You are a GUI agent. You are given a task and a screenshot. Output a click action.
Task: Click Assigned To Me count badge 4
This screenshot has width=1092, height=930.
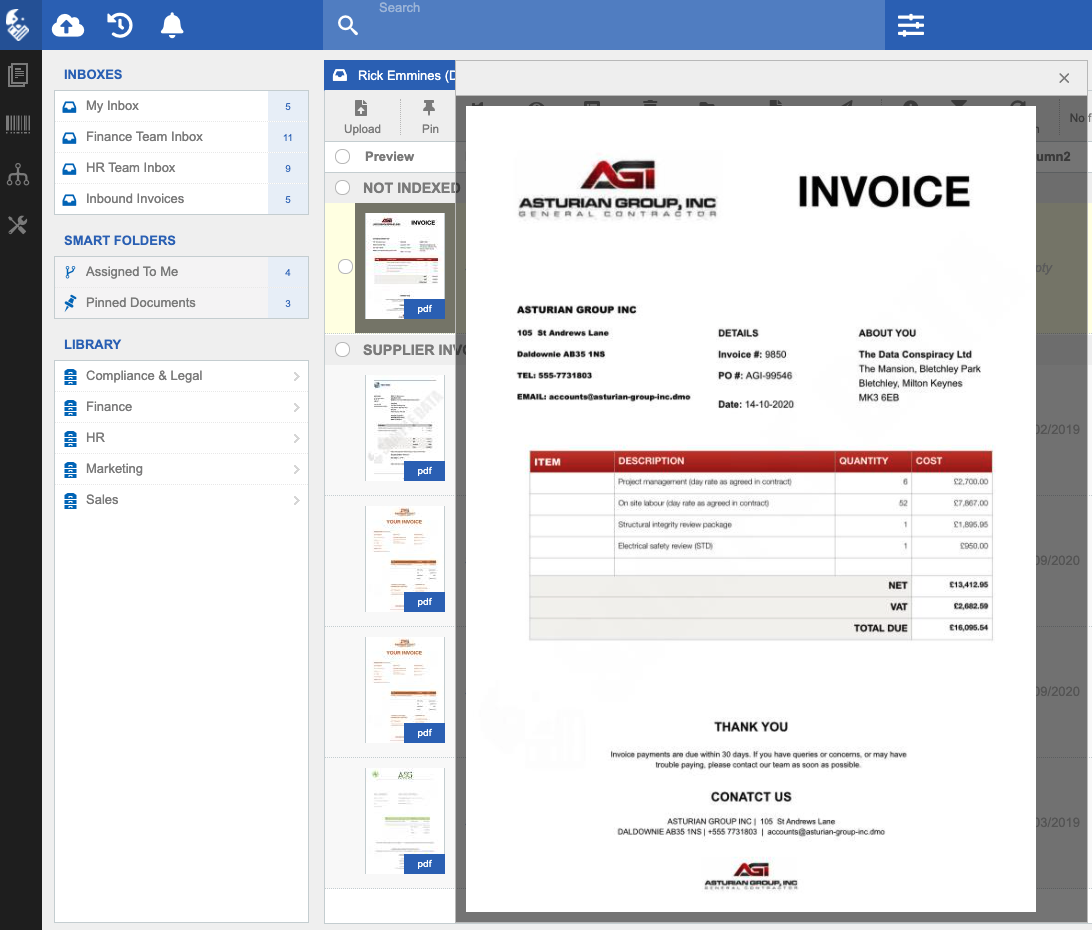[288, 272]
